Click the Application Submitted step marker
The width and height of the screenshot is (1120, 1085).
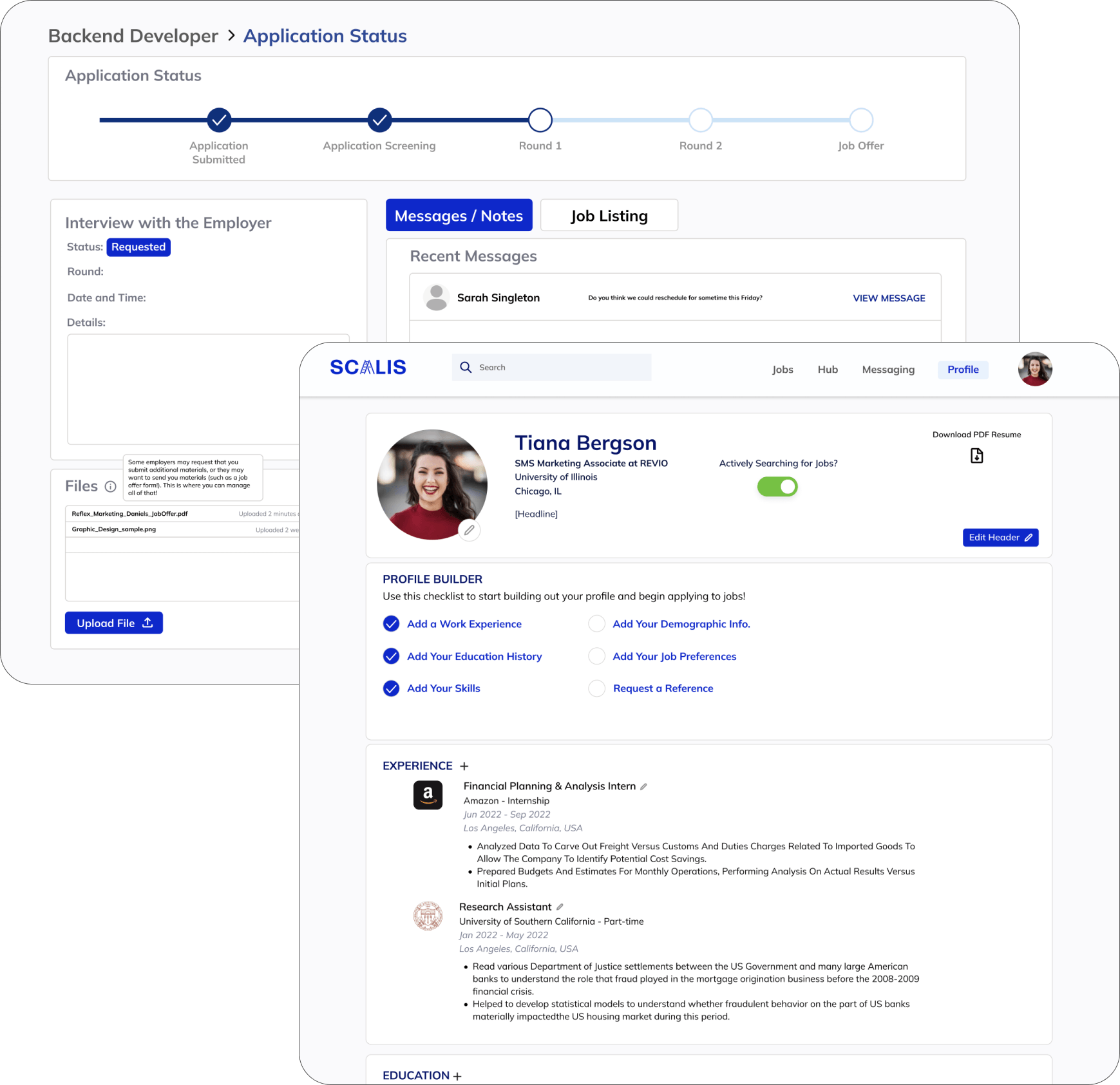(x=219, y=120)
